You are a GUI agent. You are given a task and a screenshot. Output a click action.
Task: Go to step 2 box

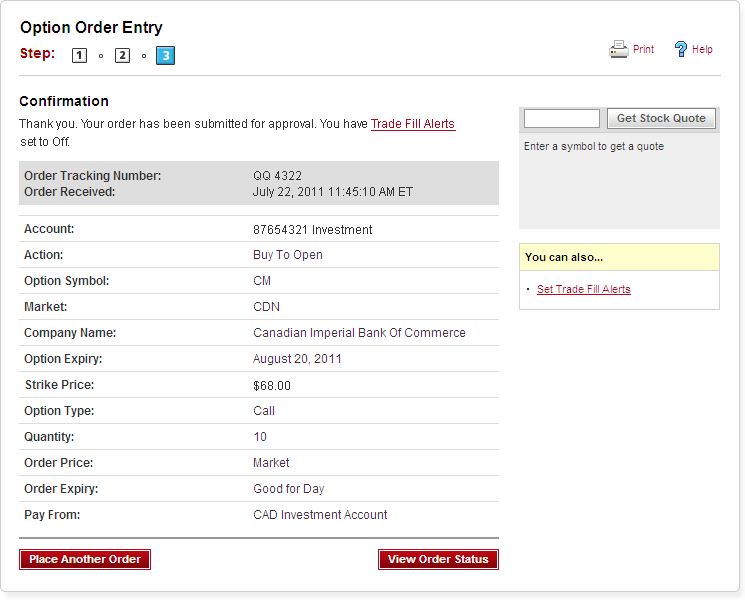point(123,56)
